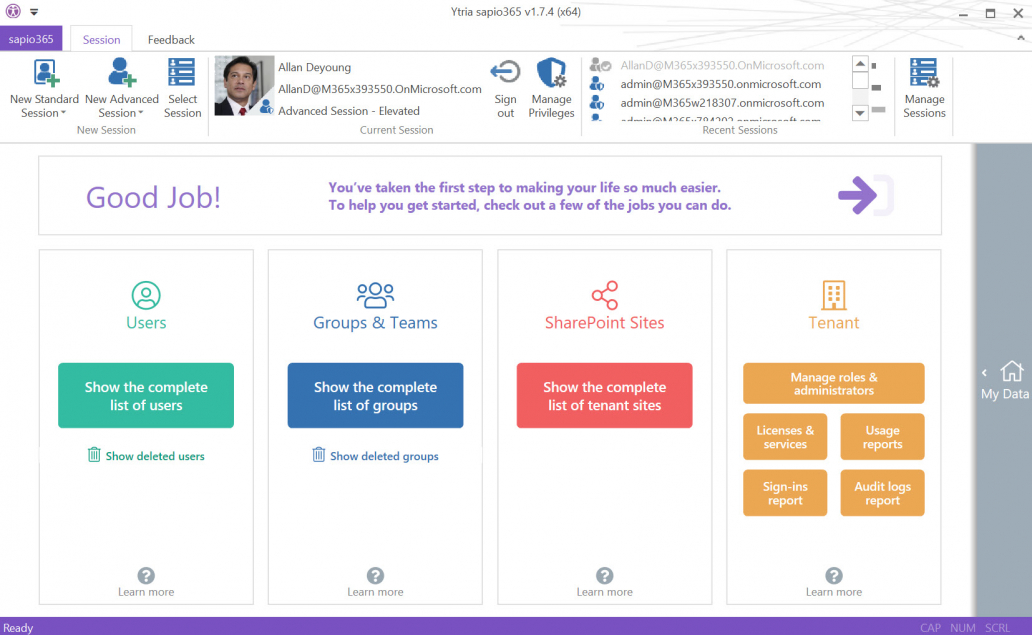This screenshot has height=635, width=1032.
Task: Click Allan Deyoung's profile photo
Action: tap(244, 86)
